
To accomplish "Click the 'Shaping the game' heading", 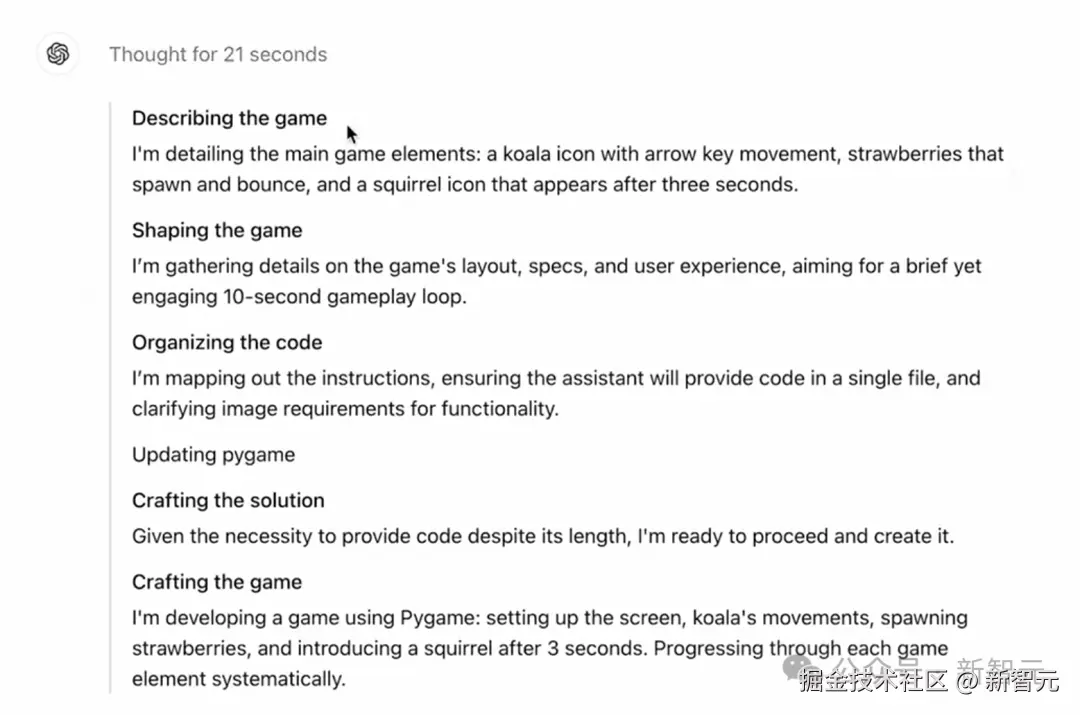I will coord(217,230).
